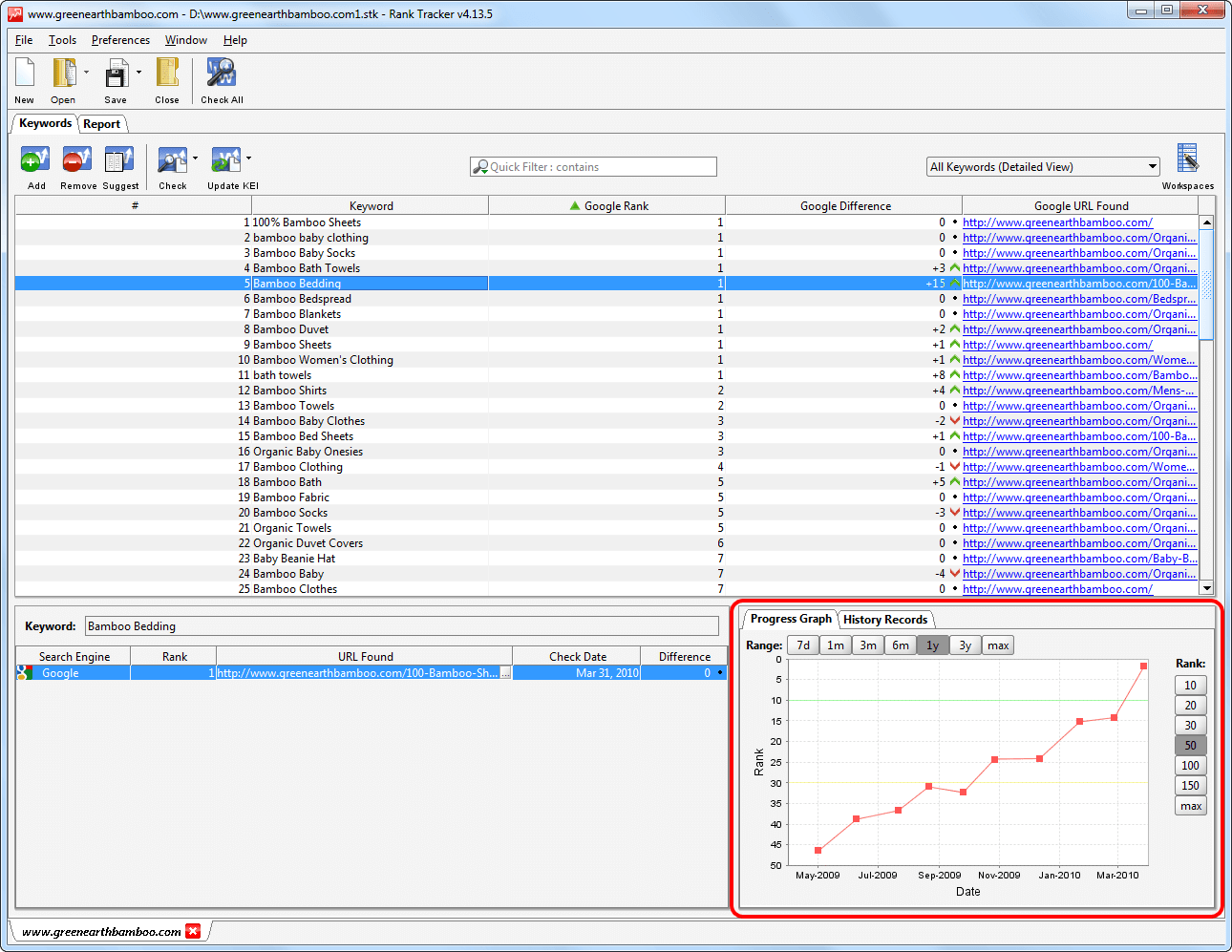Select the Bamboo Women's Clothing keyword row

point(606,360)
